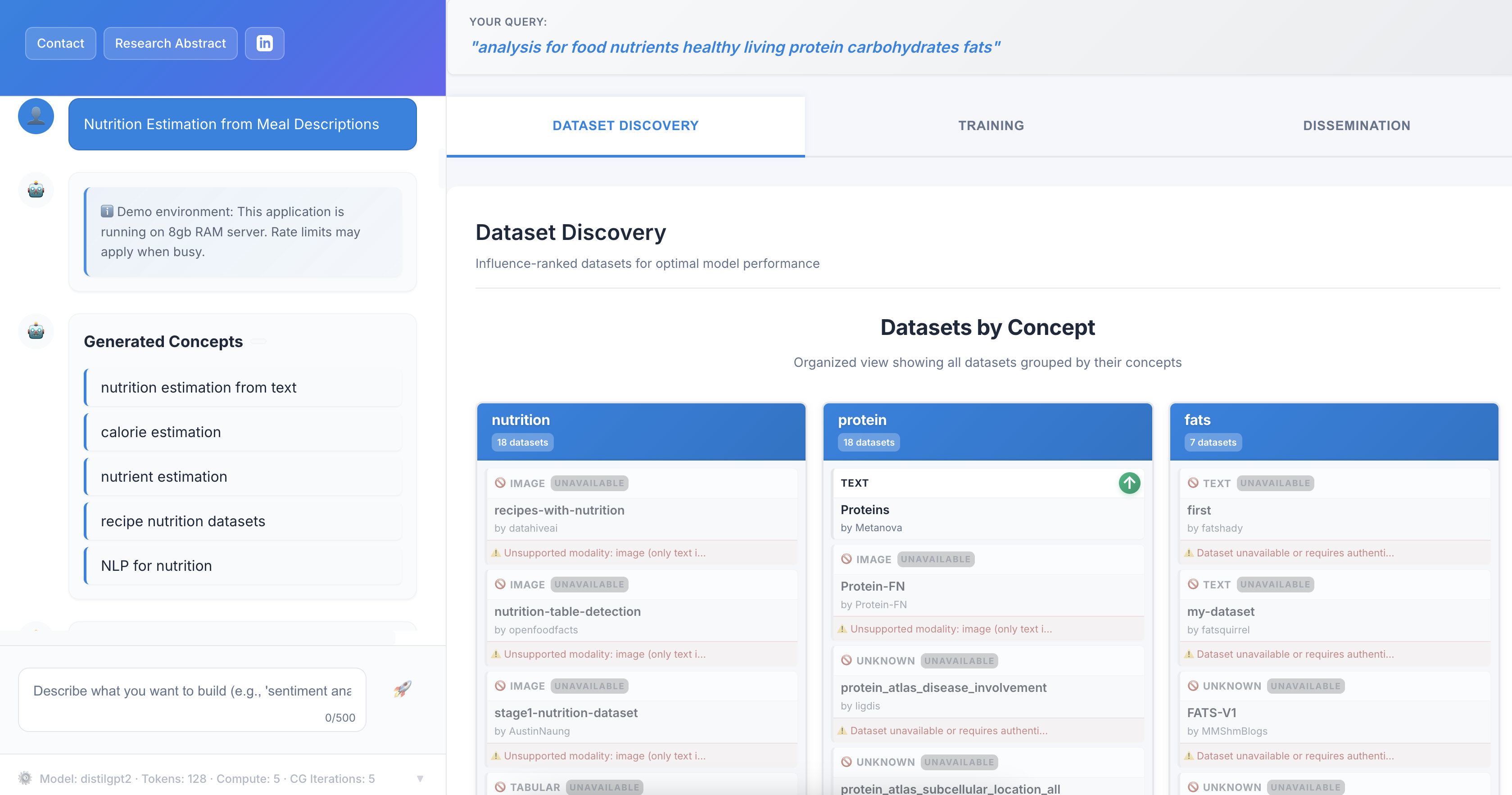This screenshot has height=795, width=1512.
Task: Click the 'nutrition' concept column header
Action: pyautogui.click(x=642, y=431)
